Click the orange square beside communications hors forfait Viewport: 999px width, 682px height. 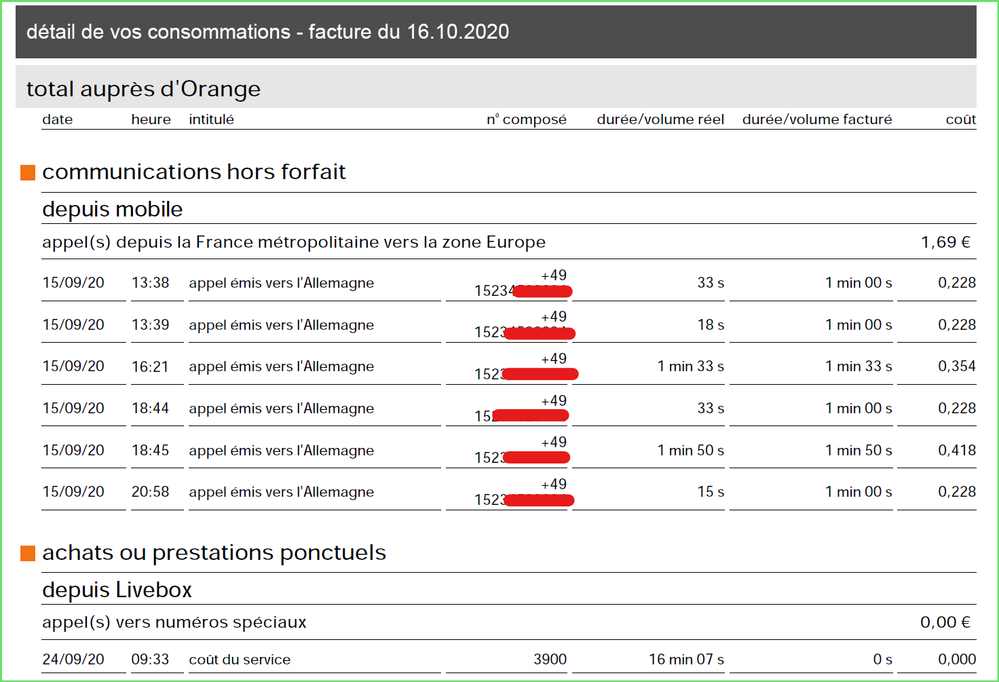tap(28, 173)
